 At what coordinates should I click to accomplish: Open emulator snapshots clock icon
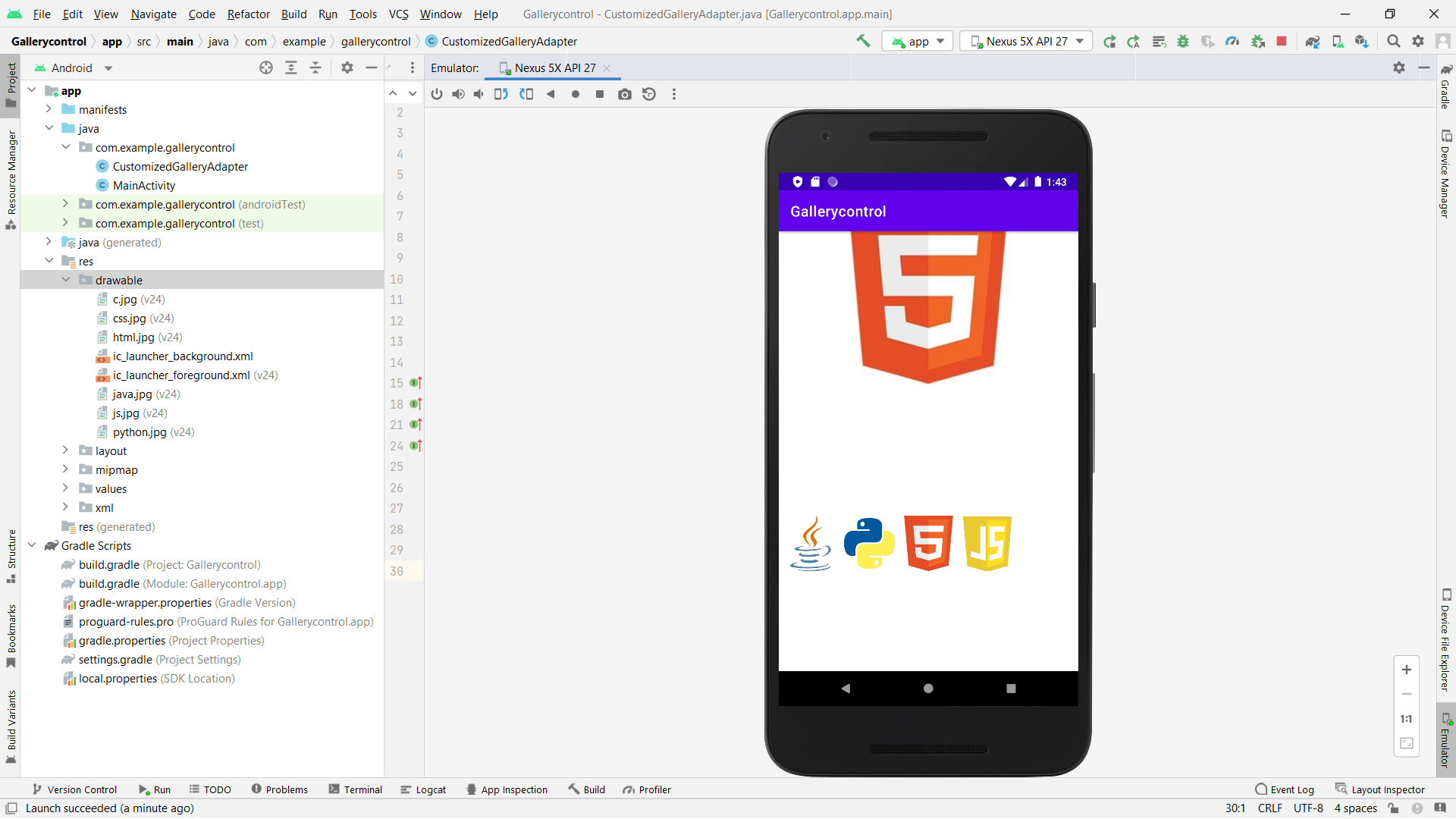[x=649, y=94]
